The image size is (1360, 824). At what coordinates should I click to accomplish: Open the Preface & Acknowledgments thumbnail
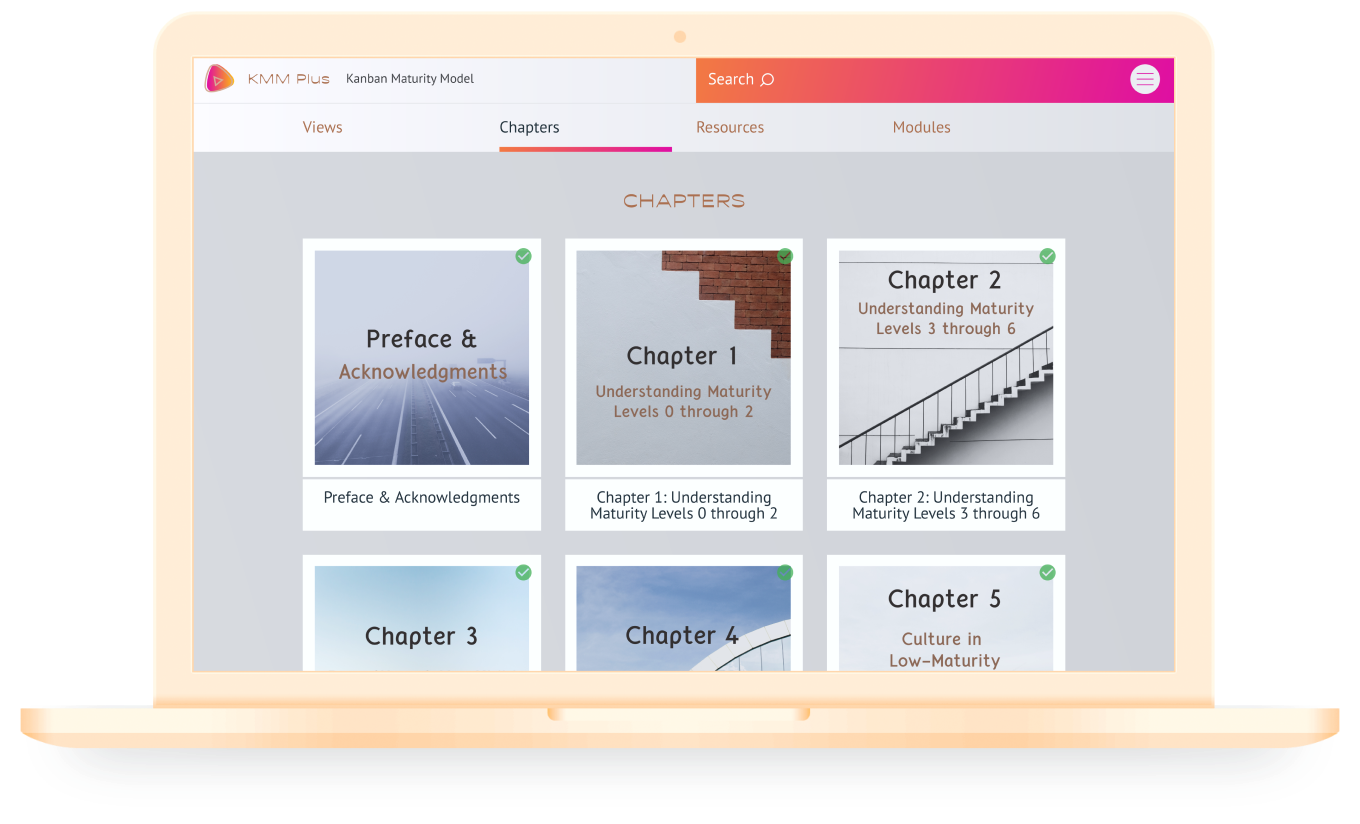click(422, 357)
